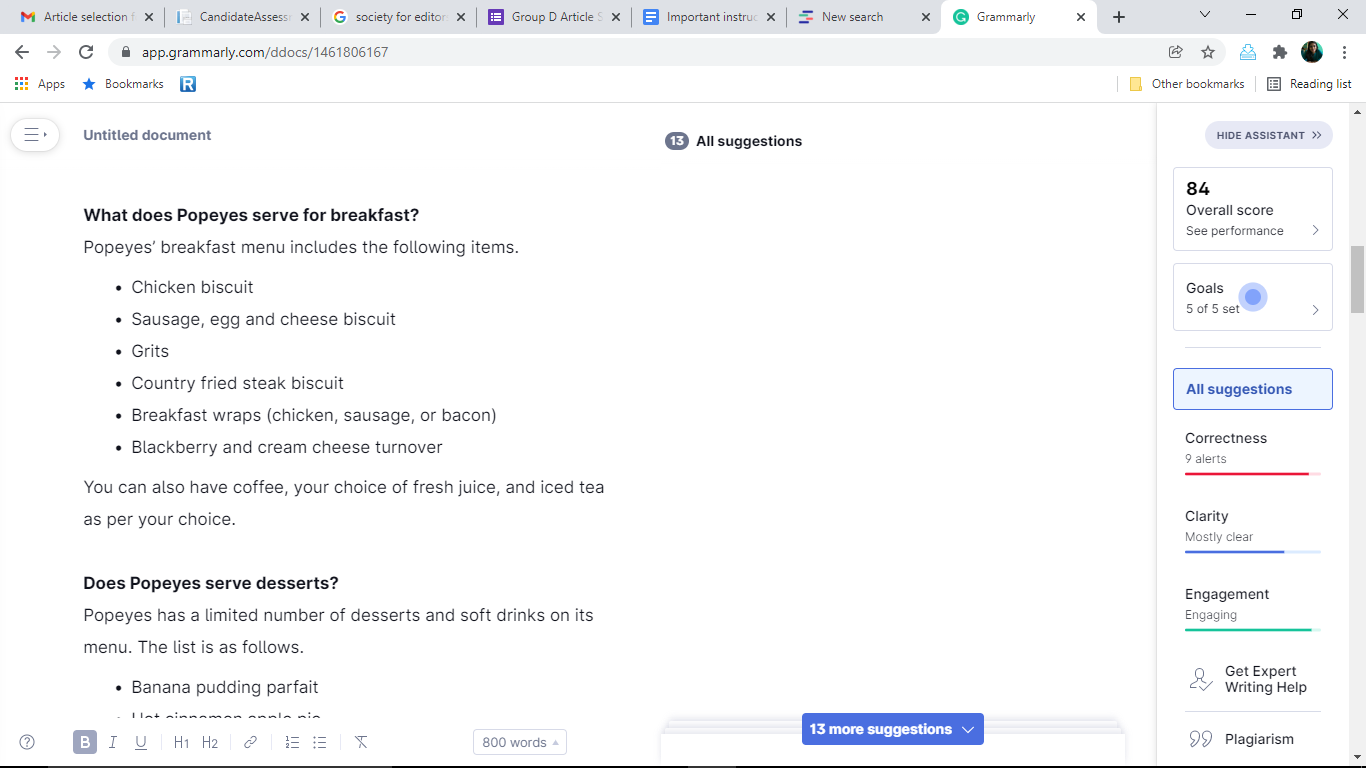Apply bulleted list formatting

[x=320, y=742]
